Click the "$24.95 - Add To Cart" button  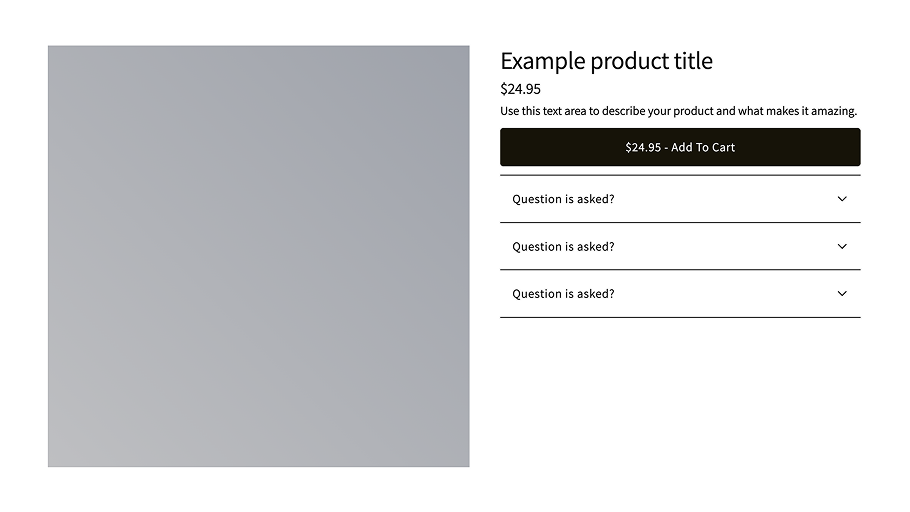[x=680, y=147]
